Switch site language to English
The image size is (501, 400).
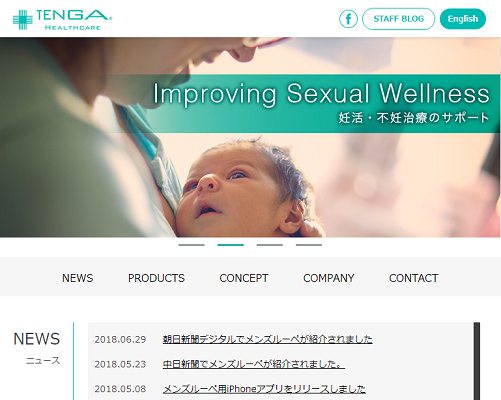click(463, 19)
